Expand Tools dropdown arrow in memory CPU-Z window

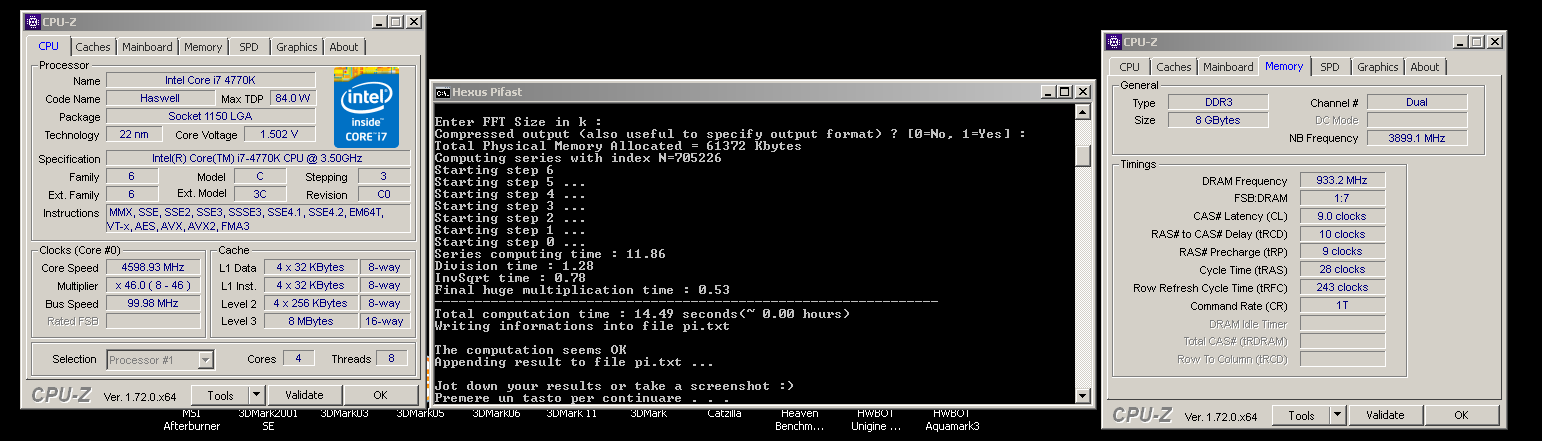(1337, 415)
